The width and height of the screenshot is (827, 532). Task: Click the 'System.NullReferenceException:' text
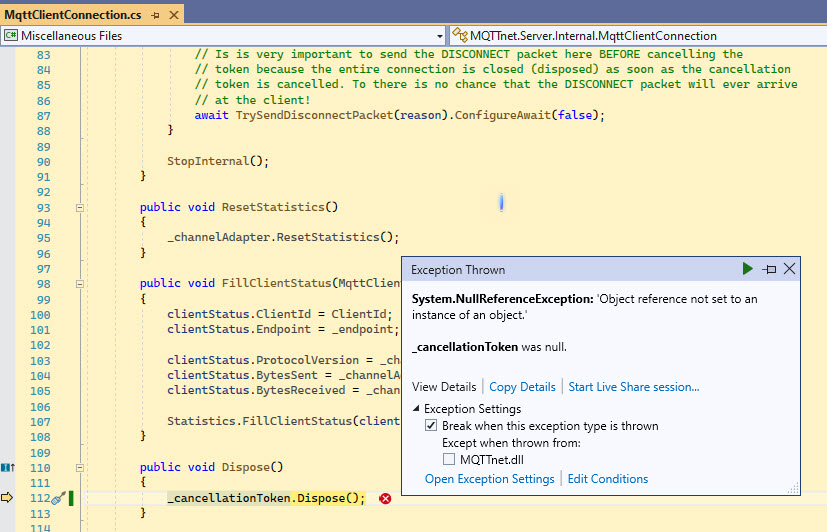click(503, 299)
